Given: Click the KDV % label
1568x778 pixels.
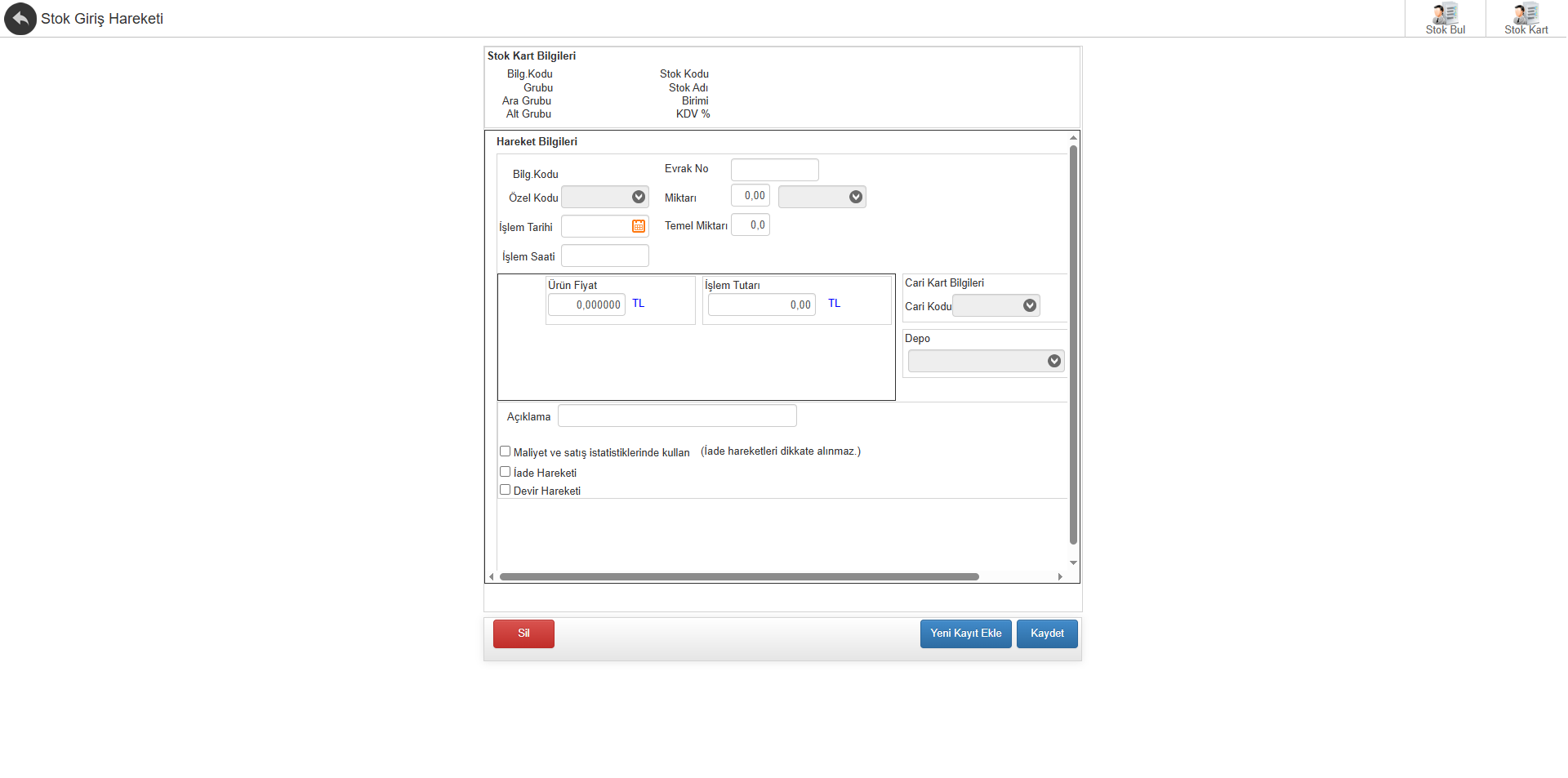Looking at the screenshot, I should (x=693, y=114).
